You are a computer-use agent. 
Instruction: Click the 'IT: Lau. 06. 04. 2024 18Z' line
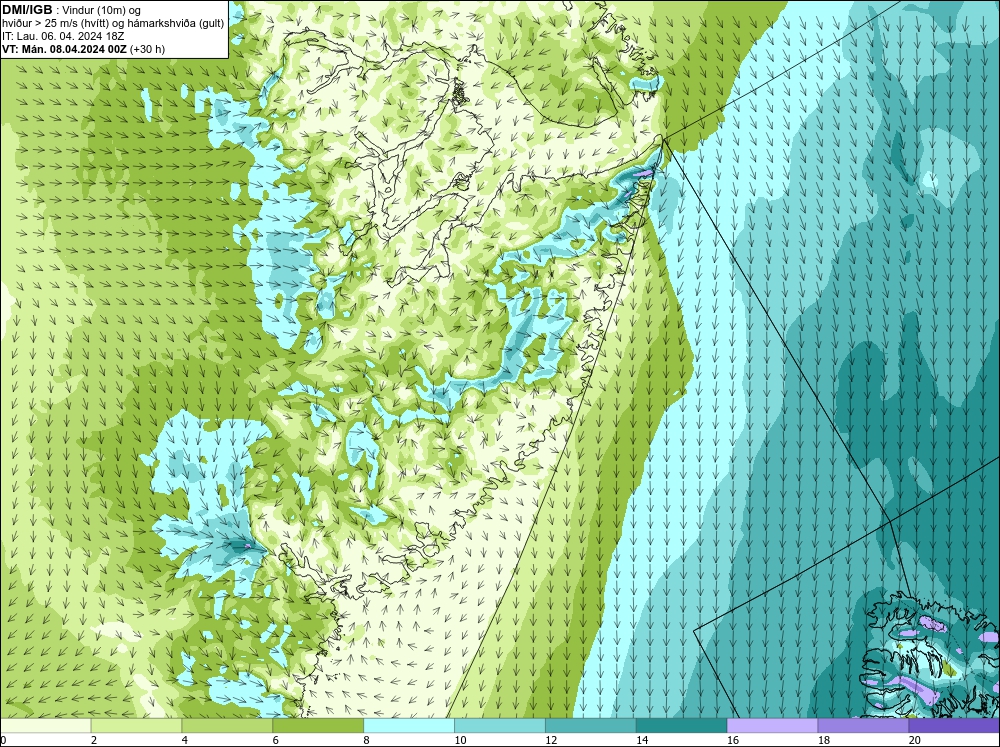coord(63,36)
